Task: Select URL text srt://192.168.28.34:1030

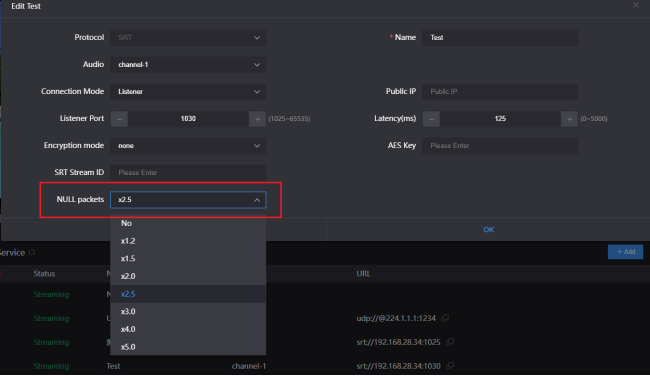Action: coord(398,366)
